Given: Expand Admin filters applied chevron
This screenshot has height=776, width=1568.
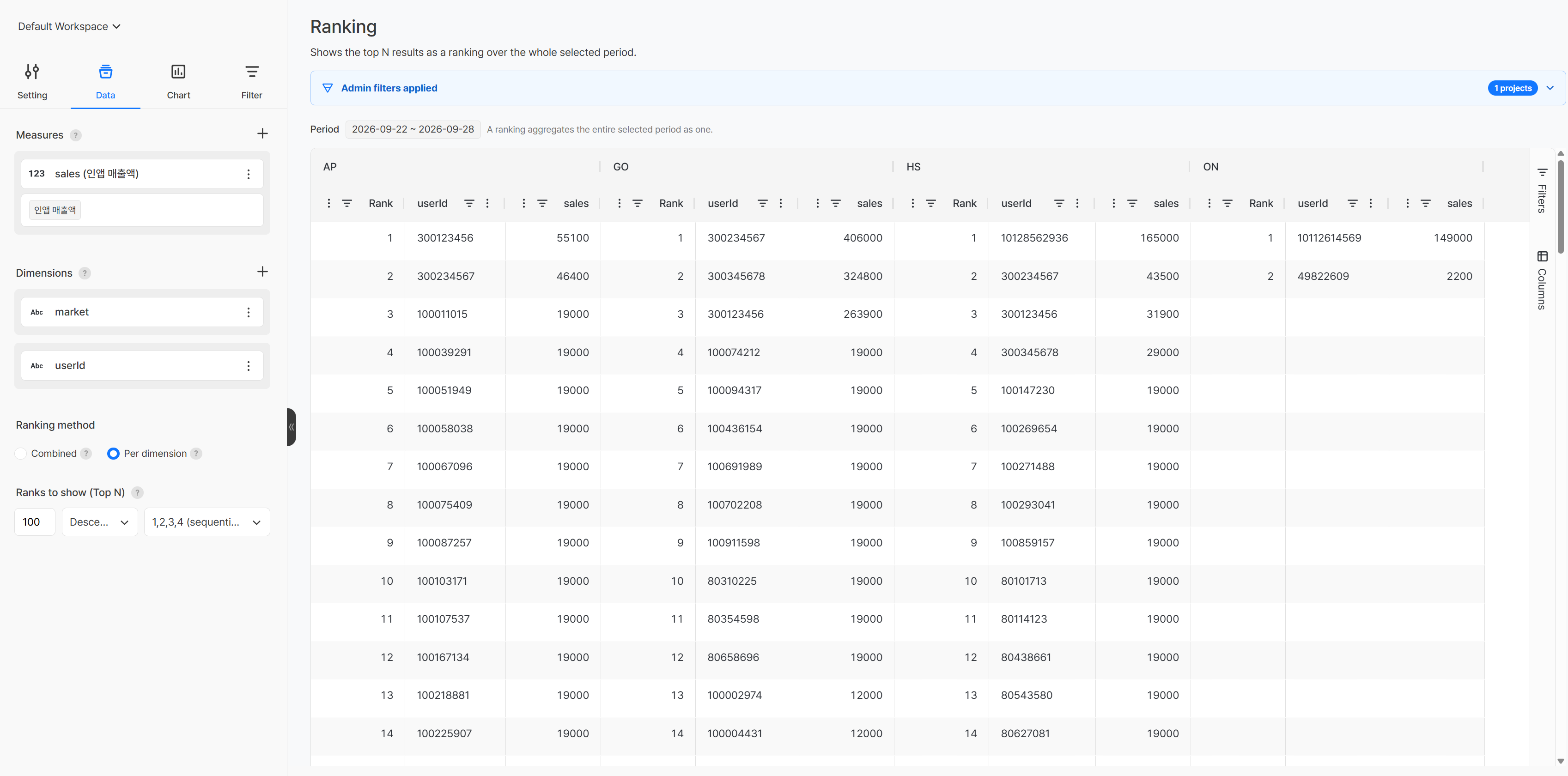Looking at the screenshot, I should coord(1550,88).
